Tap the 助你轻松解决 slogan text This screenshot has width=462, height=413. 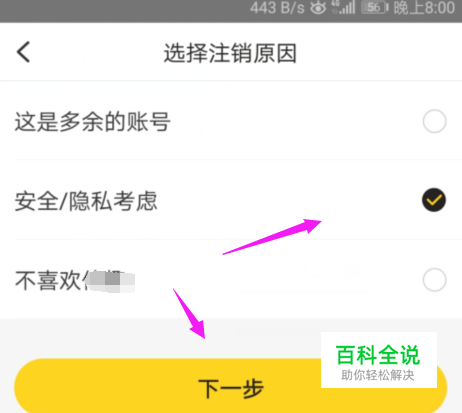378,375
